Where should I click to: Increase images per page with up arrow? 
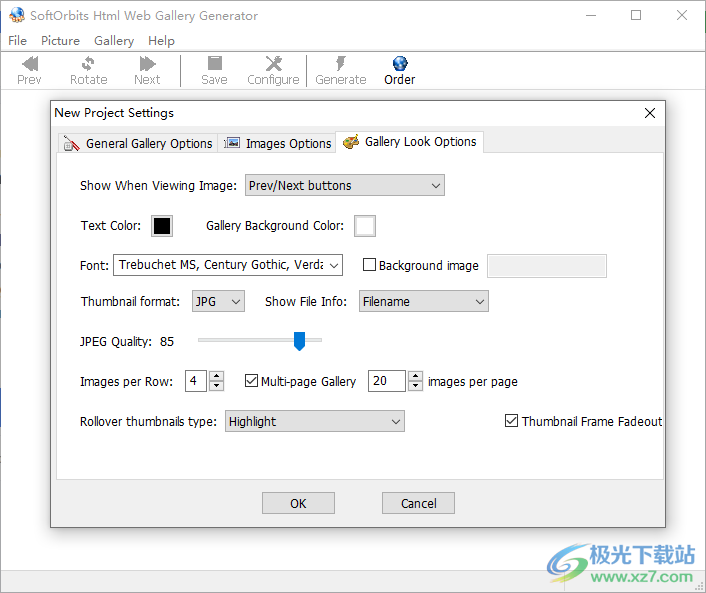(416, 376)
